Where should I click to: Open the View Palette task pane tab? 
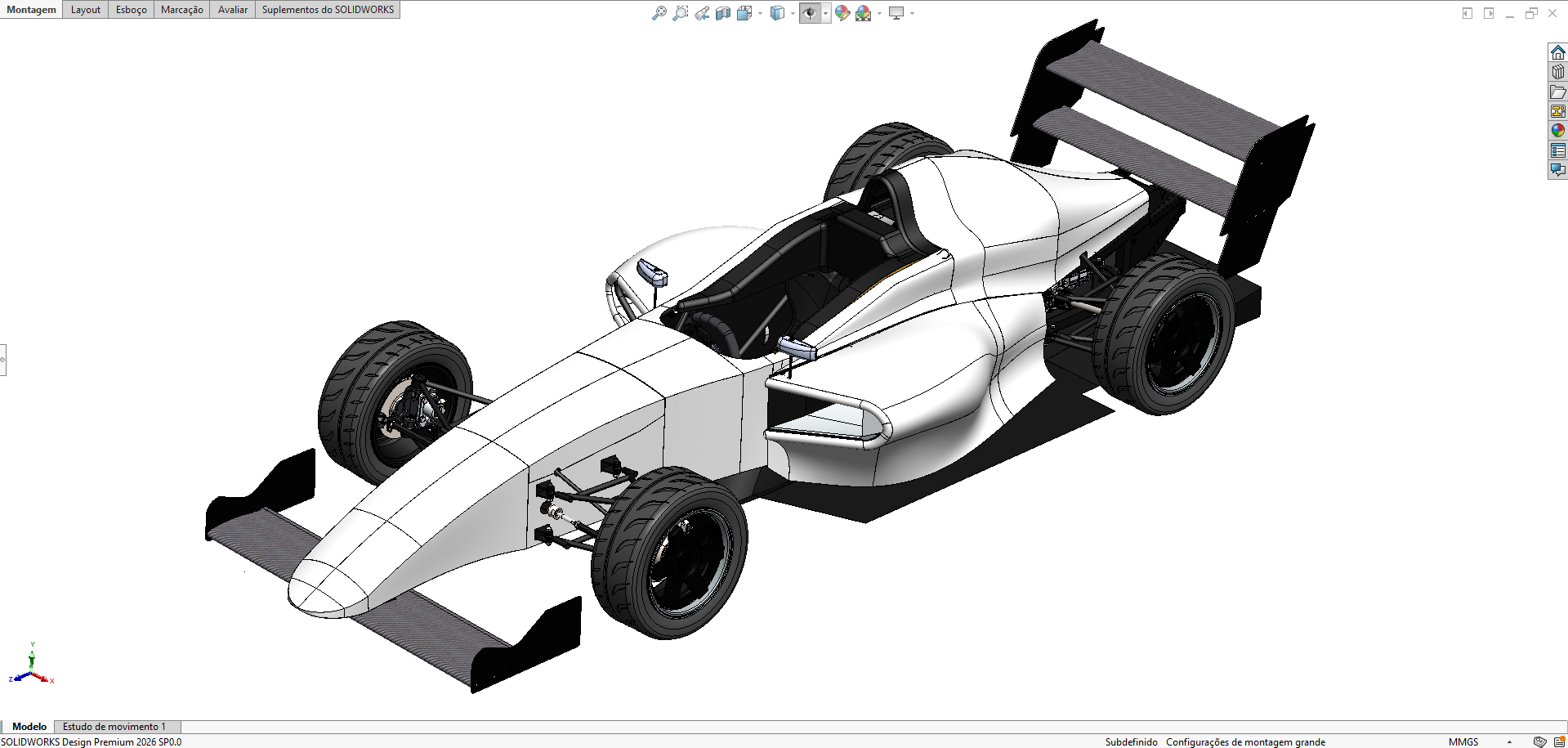tap(1558, 111)
